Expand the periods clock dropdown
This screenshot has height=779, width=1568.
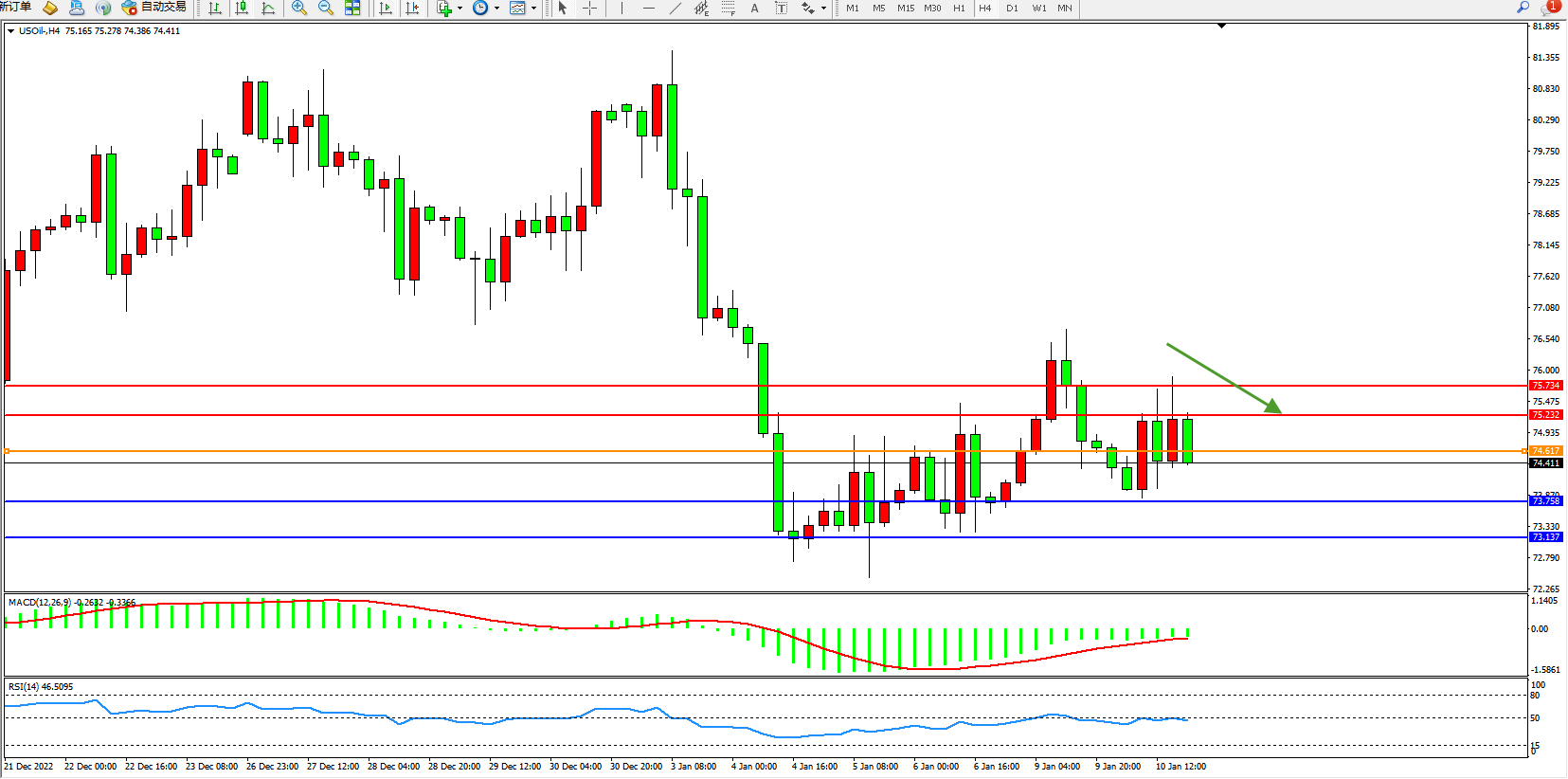(x=496, y=9)
